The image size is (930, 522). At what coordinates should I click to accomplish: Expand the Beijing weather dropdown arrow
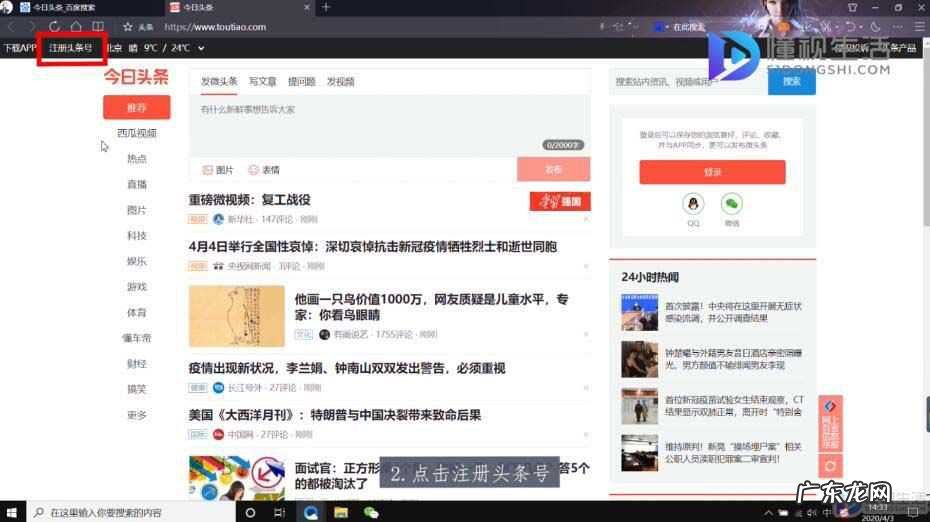point(201,48)
